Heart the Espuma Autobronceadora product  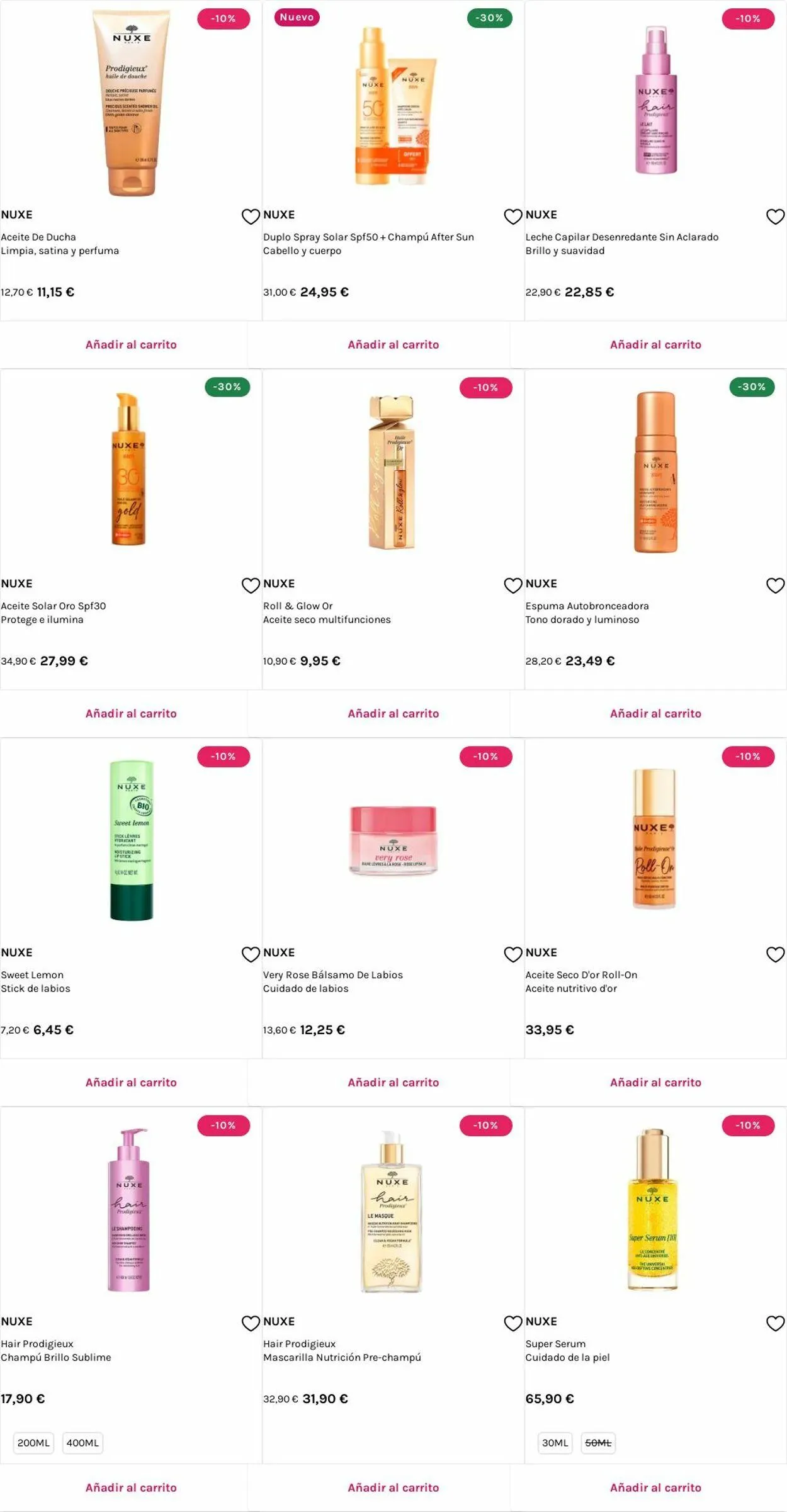coord(775,585)
